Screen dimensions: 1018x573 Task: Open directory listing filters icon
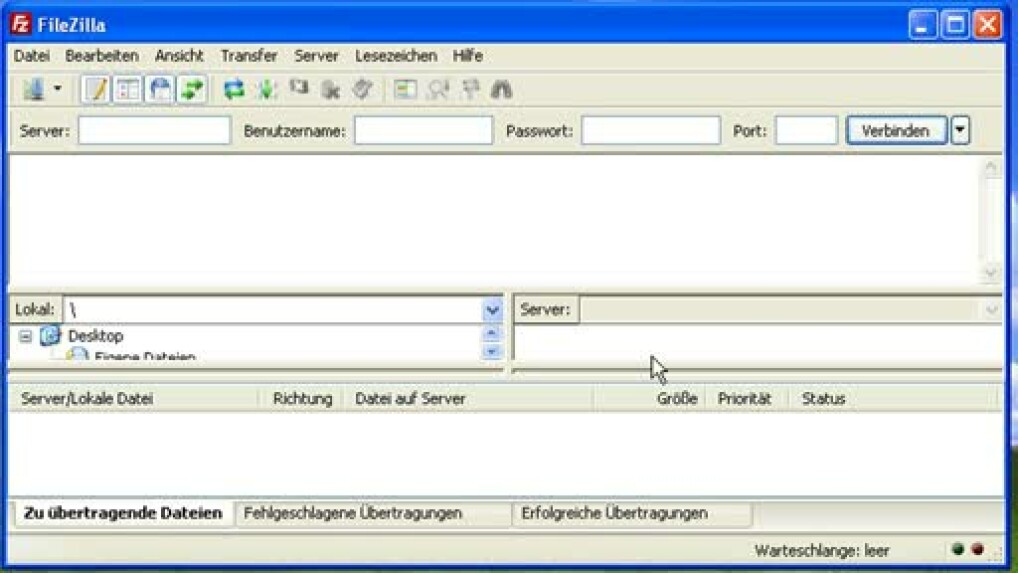[x=405, y=90]
